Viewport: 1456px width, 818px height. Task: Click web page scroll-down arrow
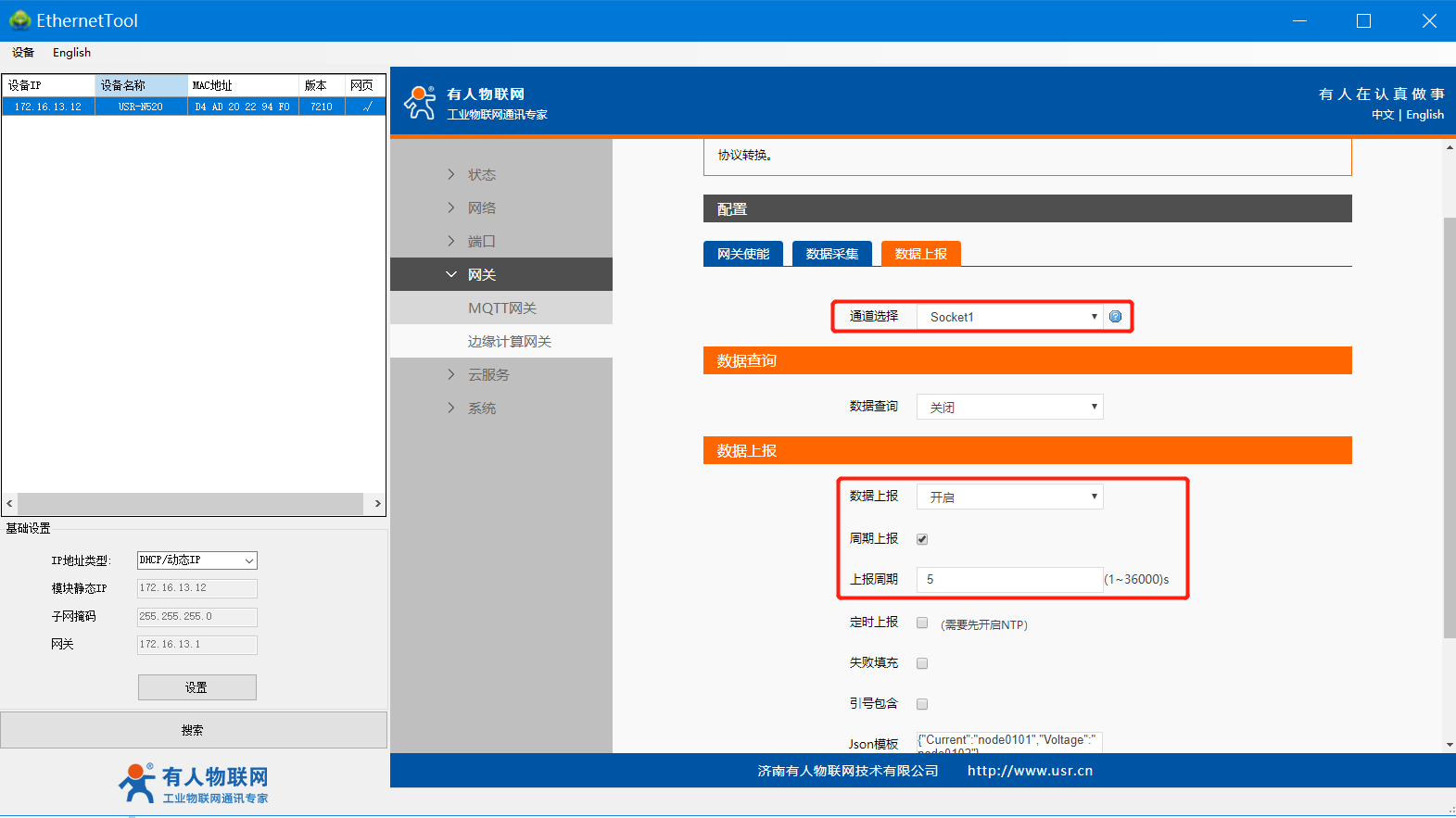tap(1450, 745)
